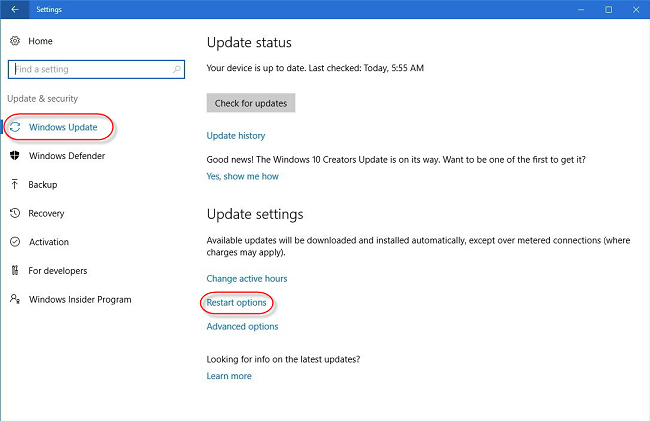The width and height of the screenshot is (650, 421).
Task: Maximize the Settings window
Action: 609,9
